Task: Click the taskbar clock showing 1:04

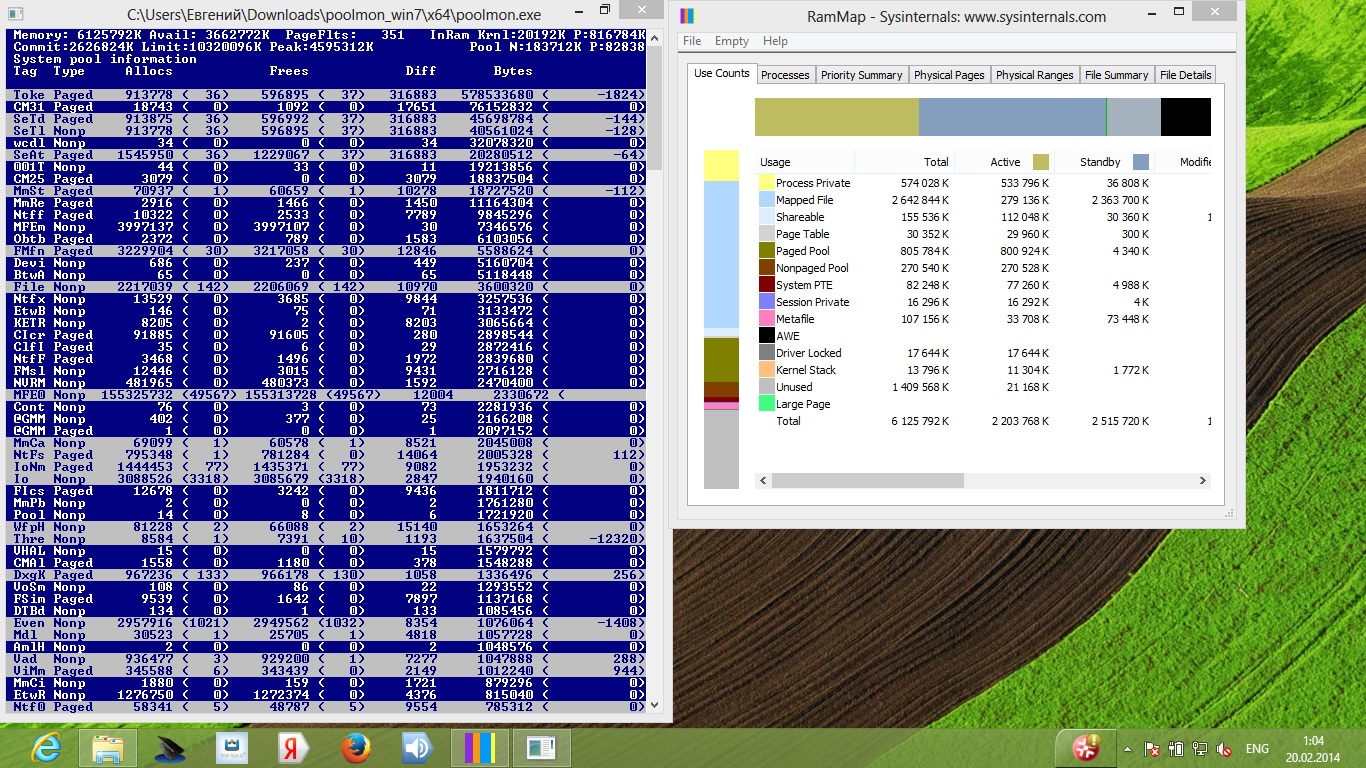Action: pos(1313,749)
